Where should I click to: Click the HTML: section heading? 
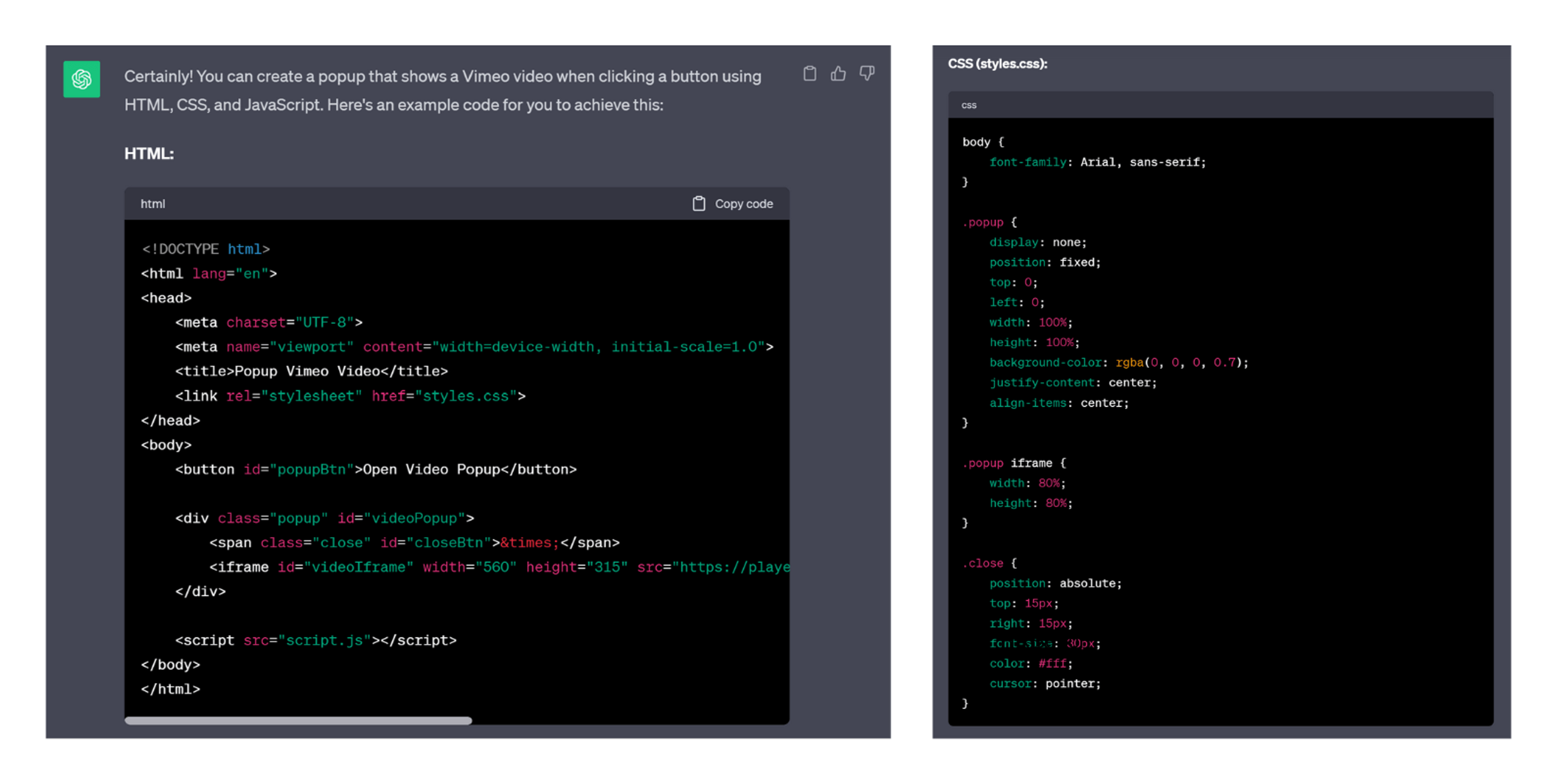tap(149, 154)
